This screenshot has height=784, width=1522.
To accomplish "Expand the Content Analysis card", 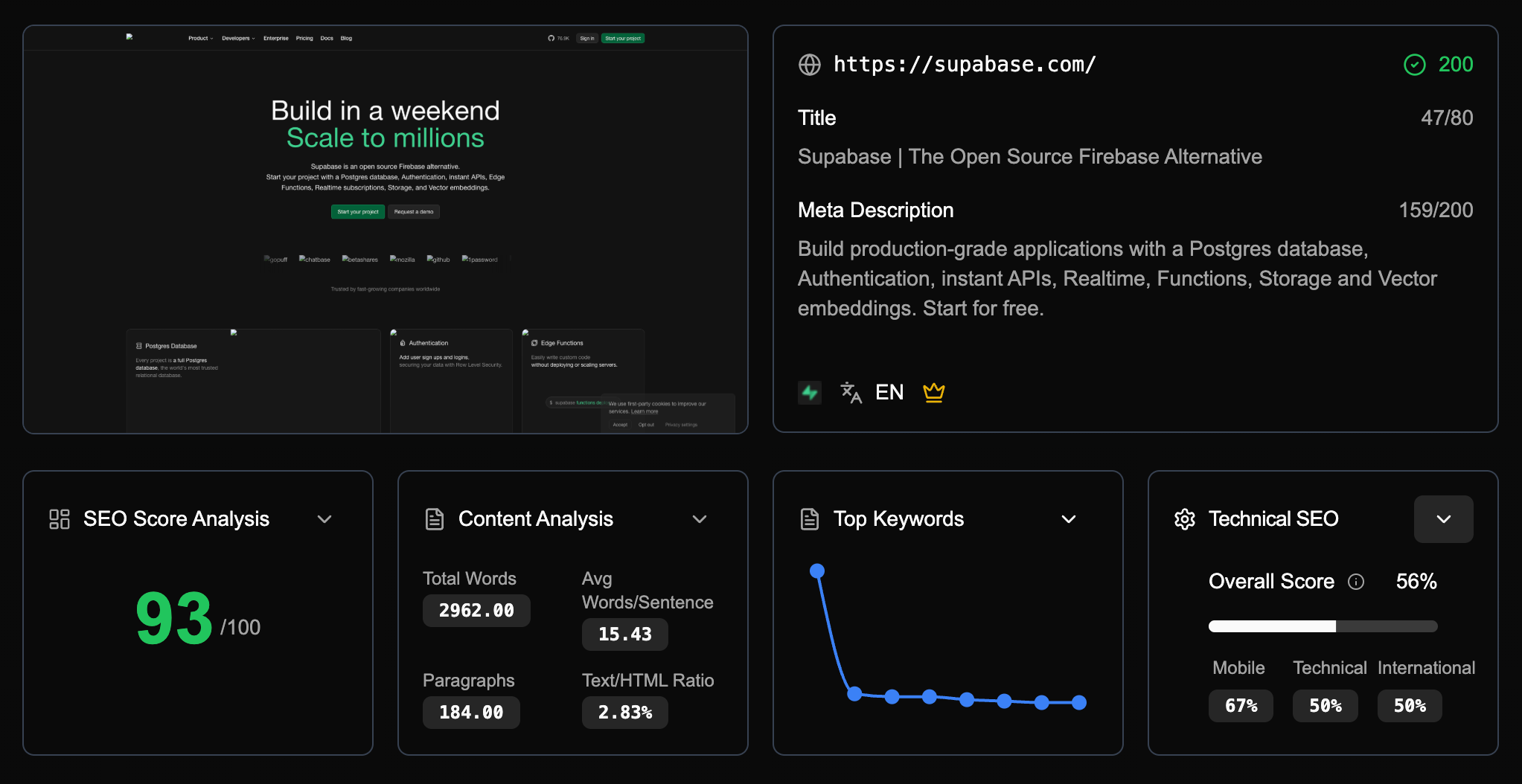I will (700, 519).
